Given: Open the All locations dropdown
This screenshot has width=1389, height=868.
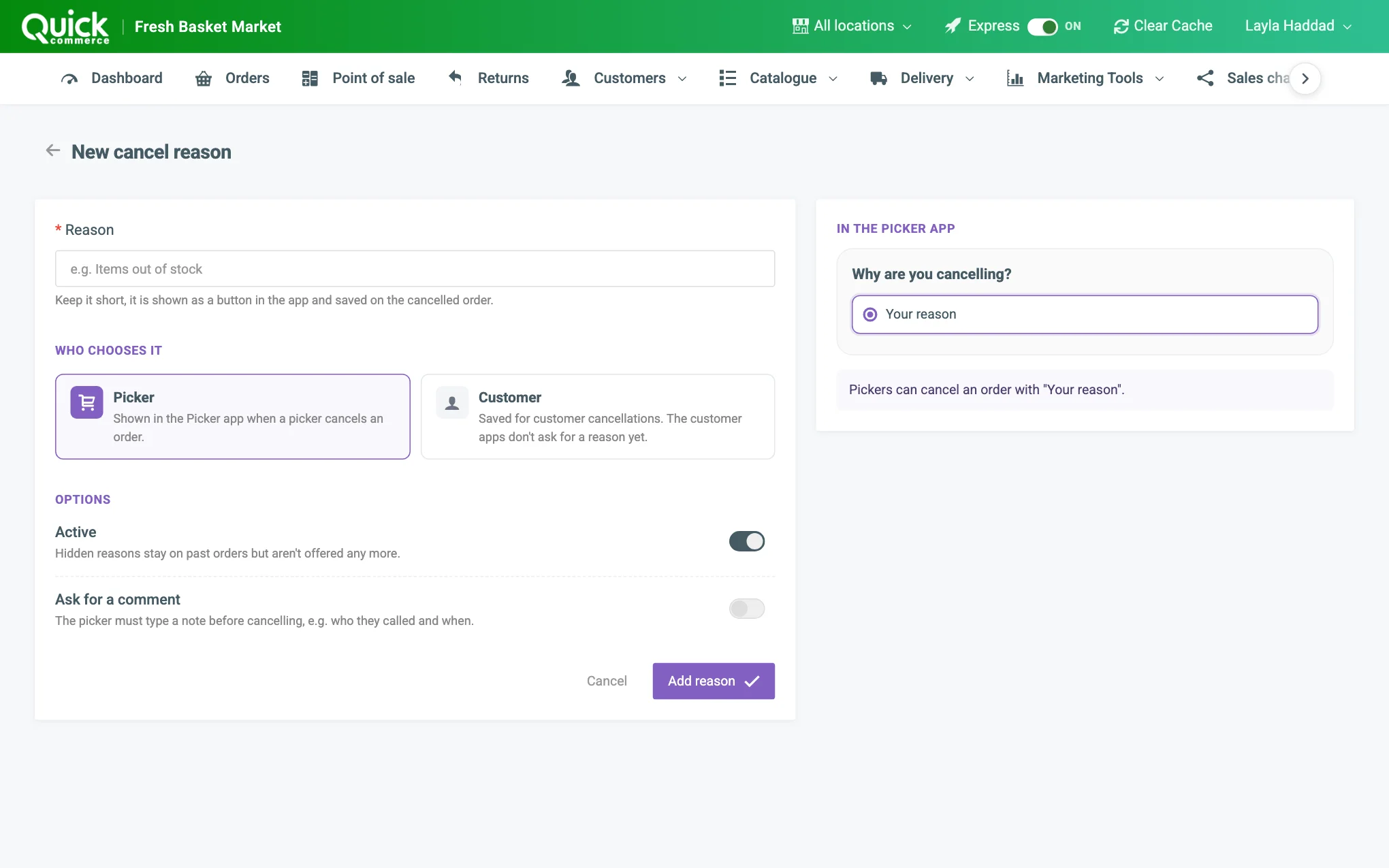Looking at the screenshot, I should 852,26.
